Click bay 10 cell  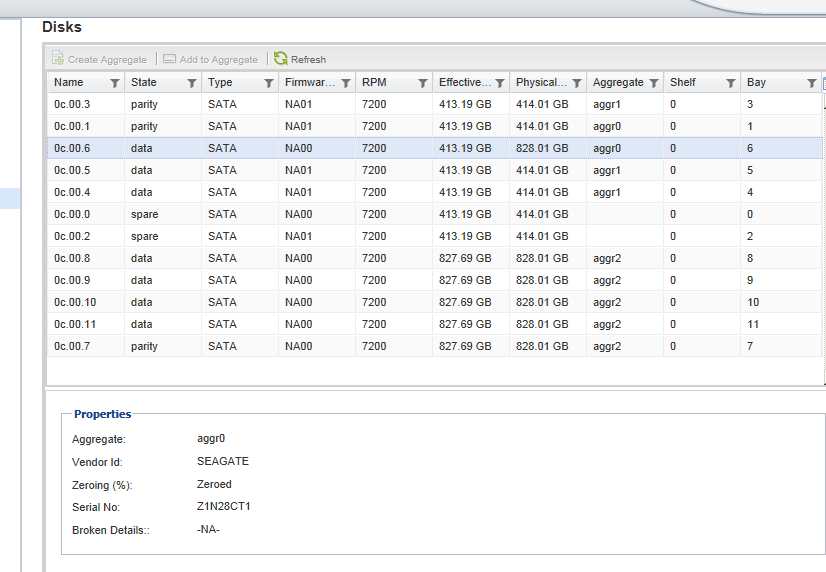pos(753,302)
